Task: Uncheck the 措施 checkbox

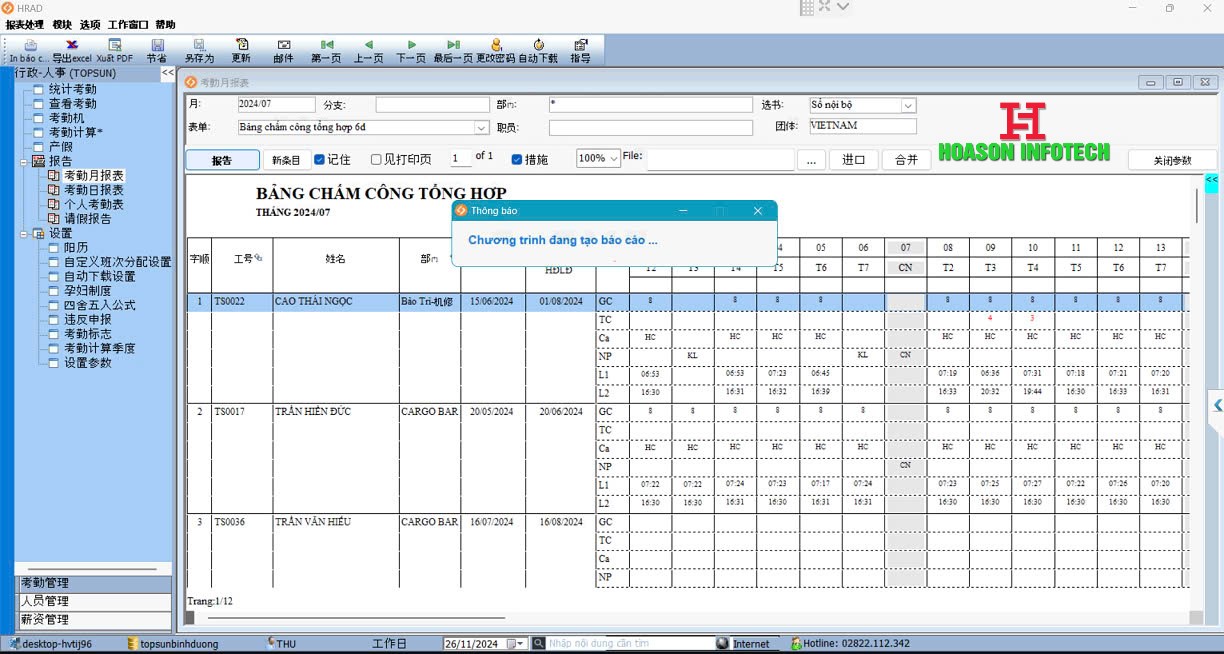Action: point(517,159)
